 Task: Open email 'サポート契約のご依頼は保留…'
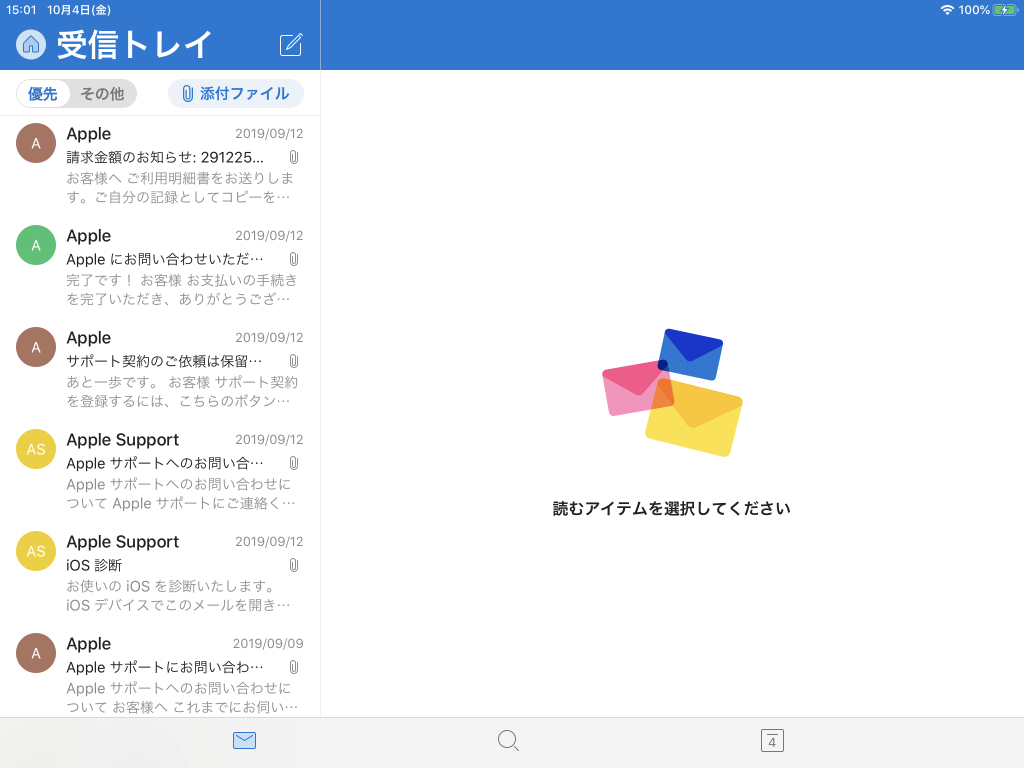(x=160, y=371)
